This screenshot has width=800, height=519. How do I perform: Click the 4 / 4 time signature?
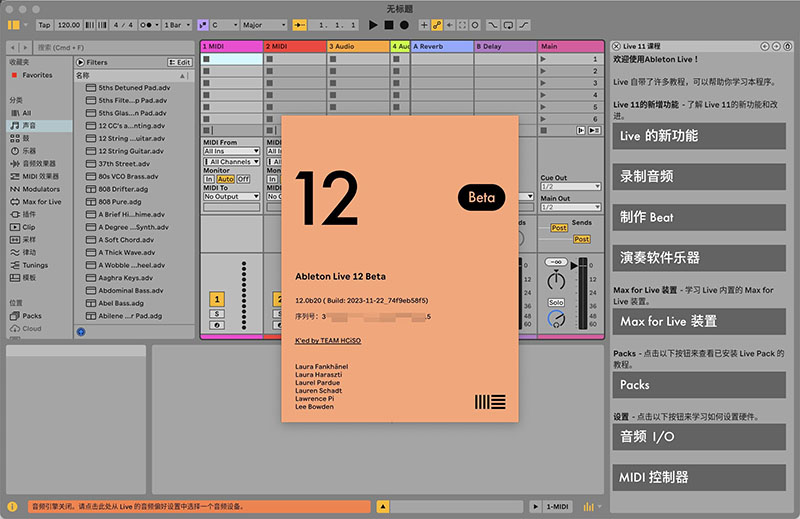(x=123, y=25)
